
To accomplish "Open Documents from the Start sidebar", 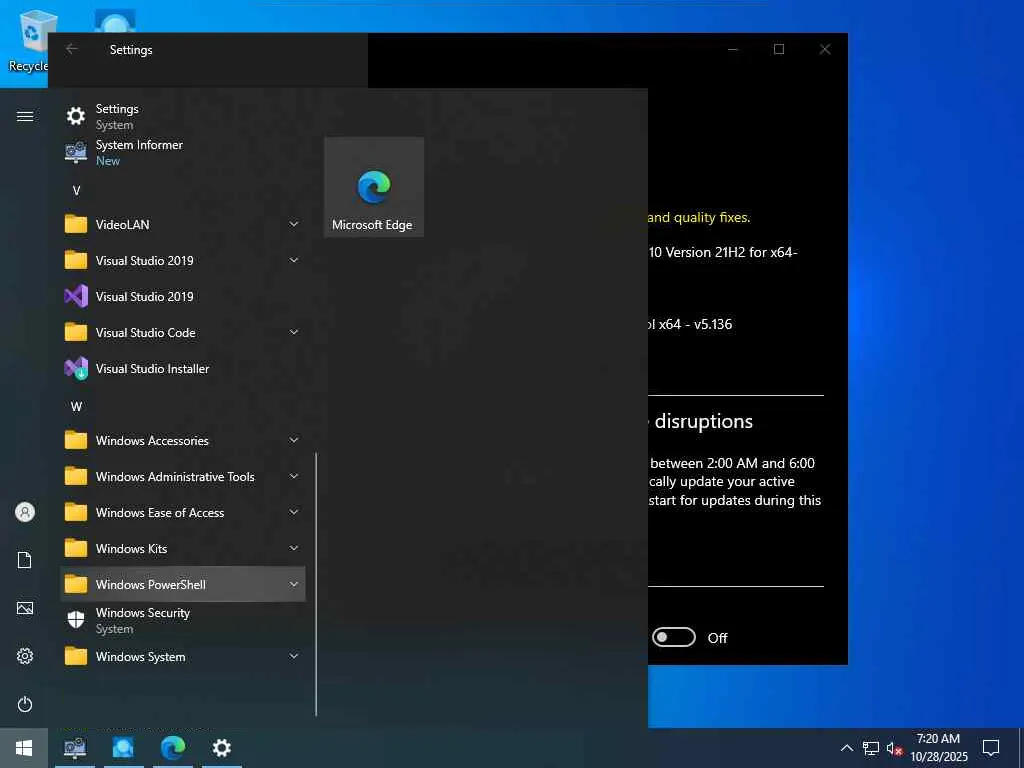I will point(25,560).
